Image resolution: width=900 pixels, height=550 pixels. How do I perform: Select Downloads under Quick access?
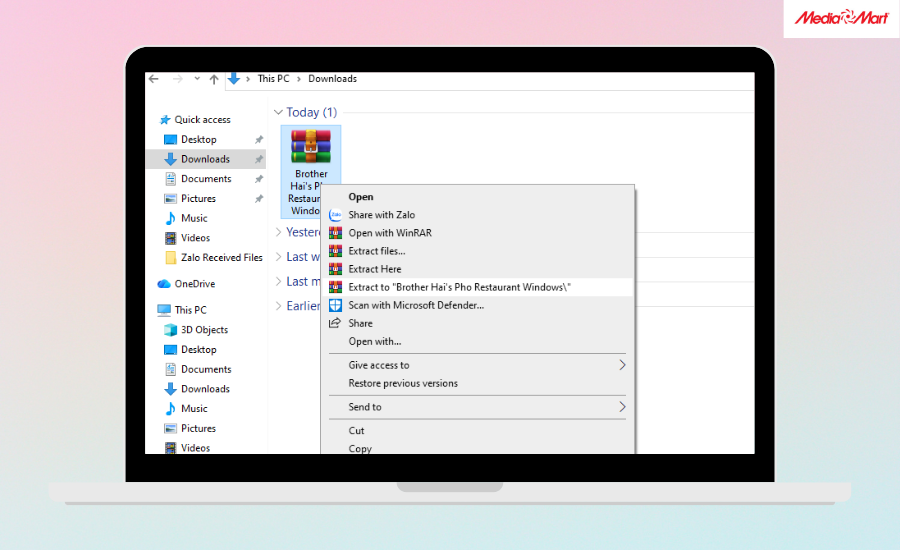point(205,159)
